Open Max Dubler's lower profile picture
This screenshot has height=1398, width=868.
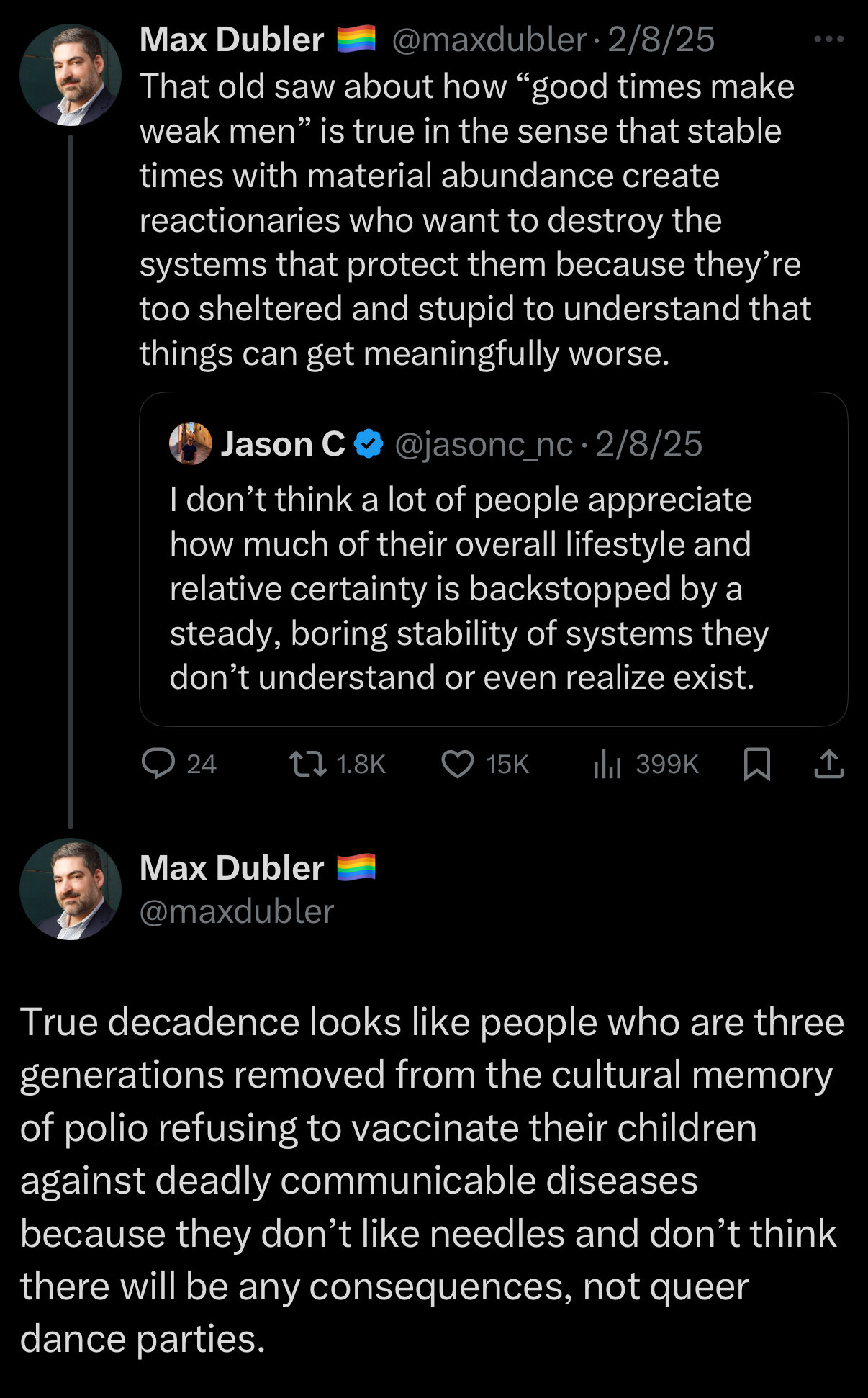pyautogui.click(x=70, y=889)
